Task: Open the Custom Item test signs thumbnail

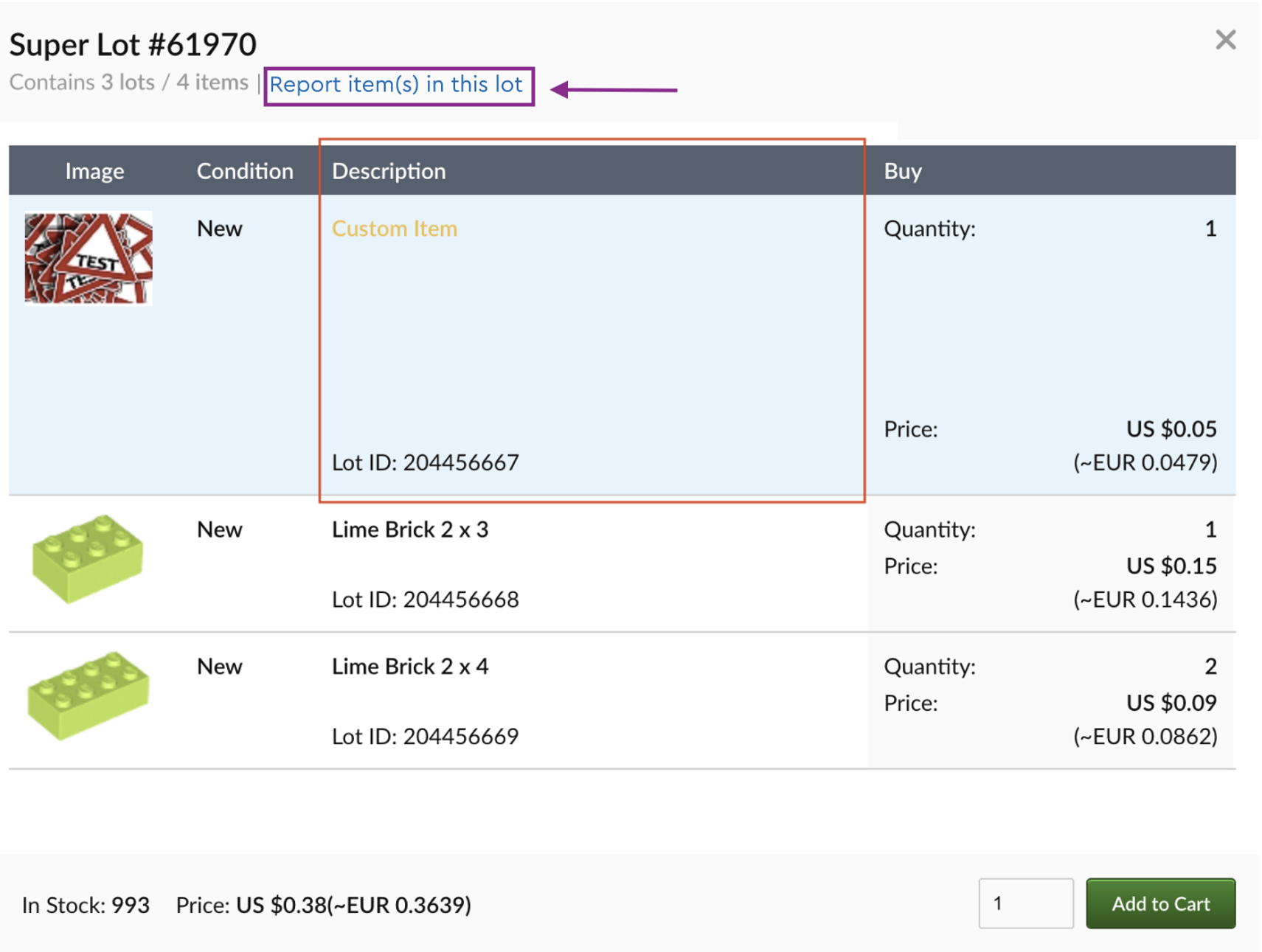Action: (89, 258)
